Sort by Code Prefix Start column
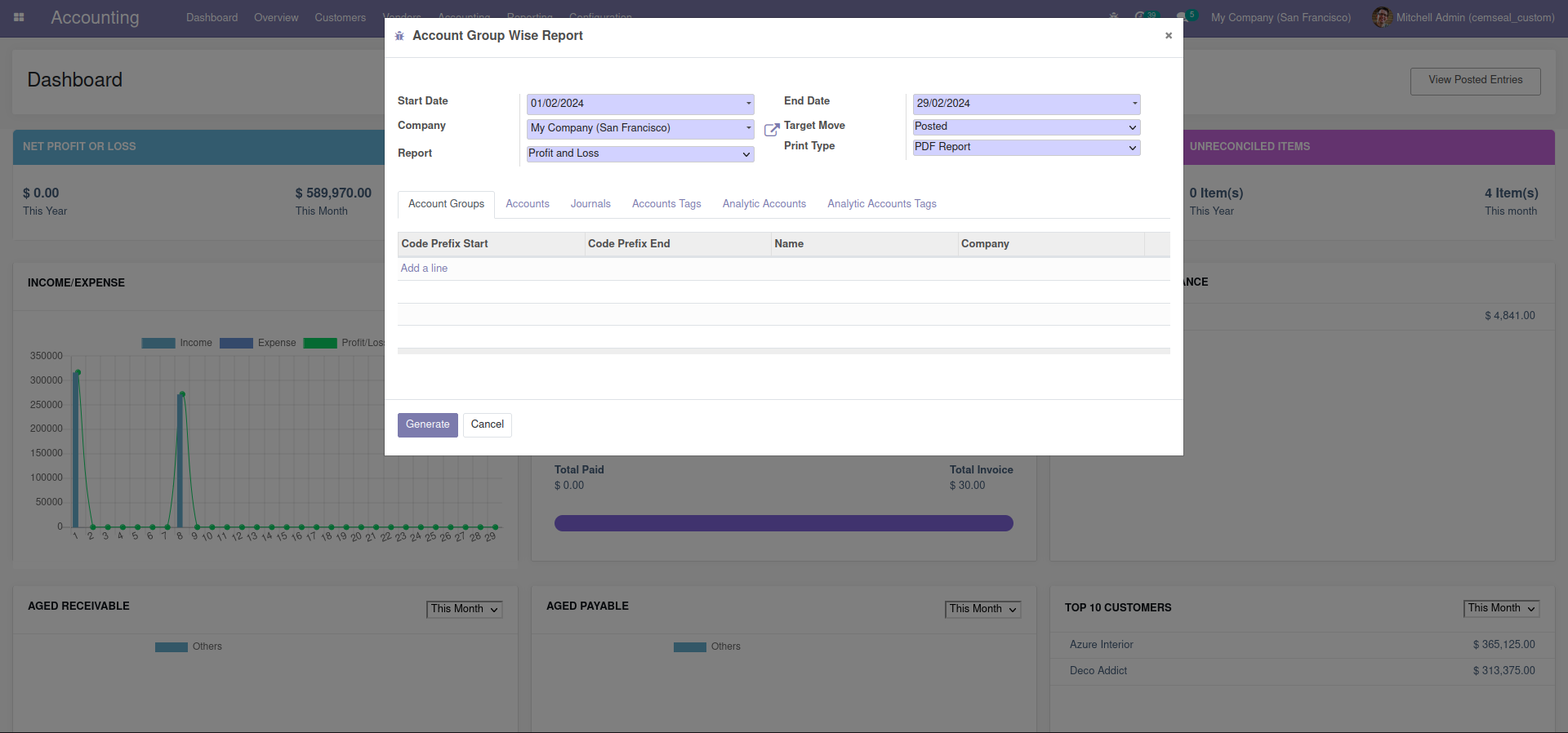The width and height of the screenshot is (1568, 733). (491, 244)
